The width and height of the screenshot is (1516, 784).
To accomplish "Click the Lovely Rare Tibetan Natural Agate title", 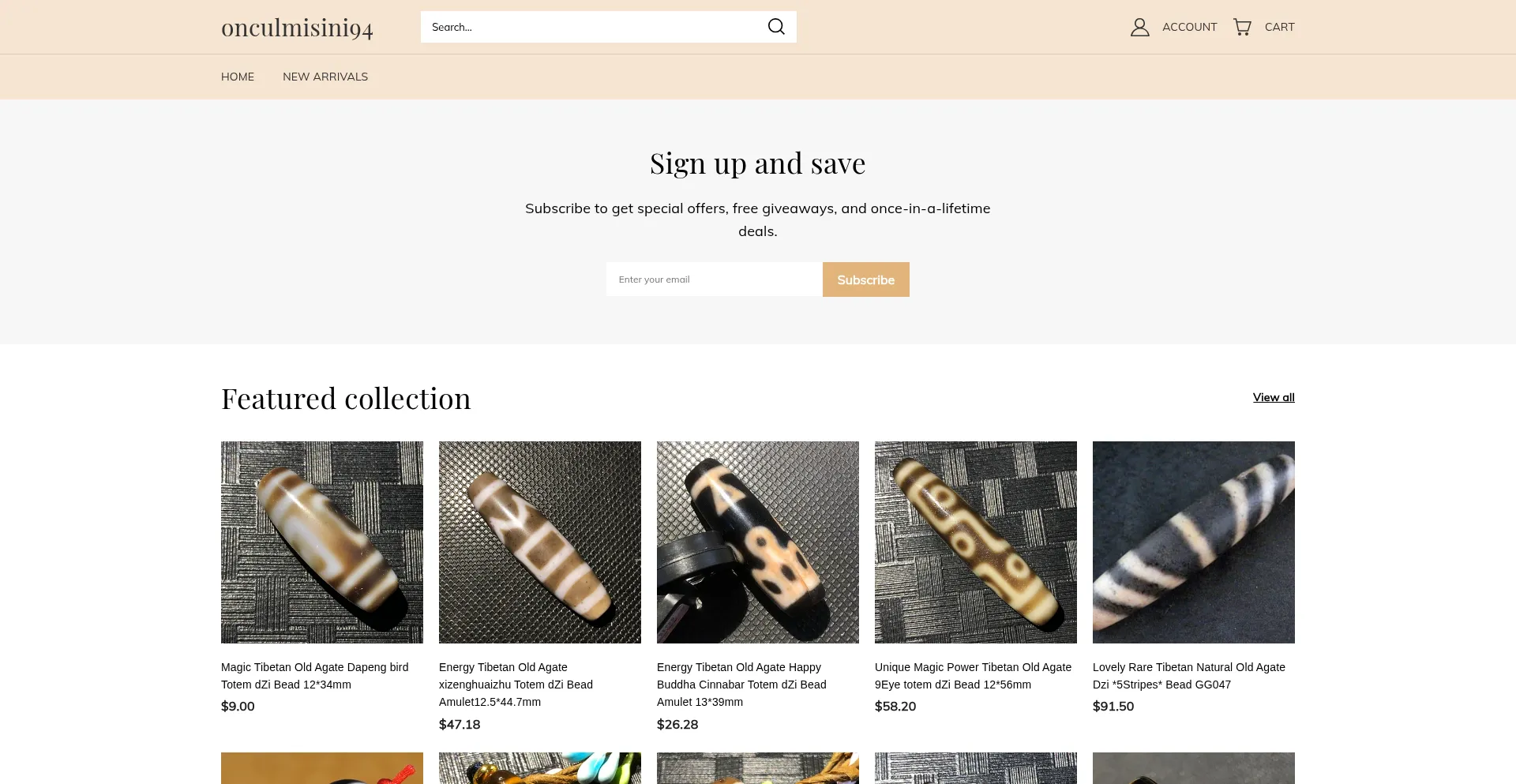I will point(1188,676).
